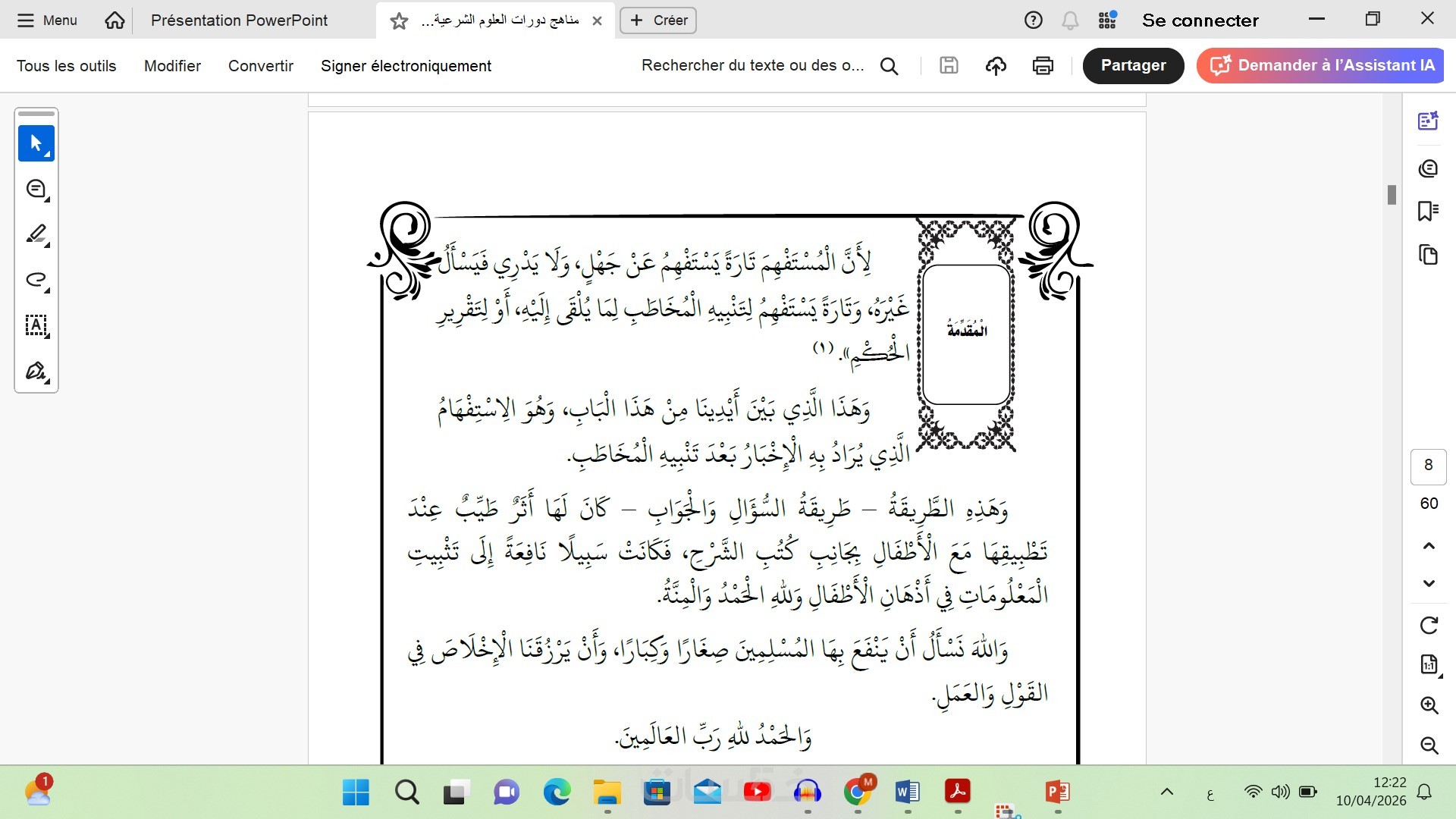Open the fill and sign pen tool
1456x819 pixels.
pos(36,371)
